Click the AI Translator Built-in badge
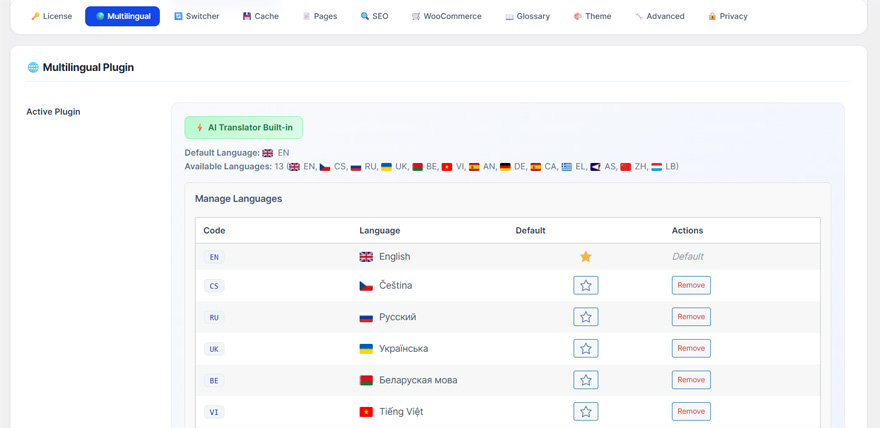The image size is (880, 428). 243,128
